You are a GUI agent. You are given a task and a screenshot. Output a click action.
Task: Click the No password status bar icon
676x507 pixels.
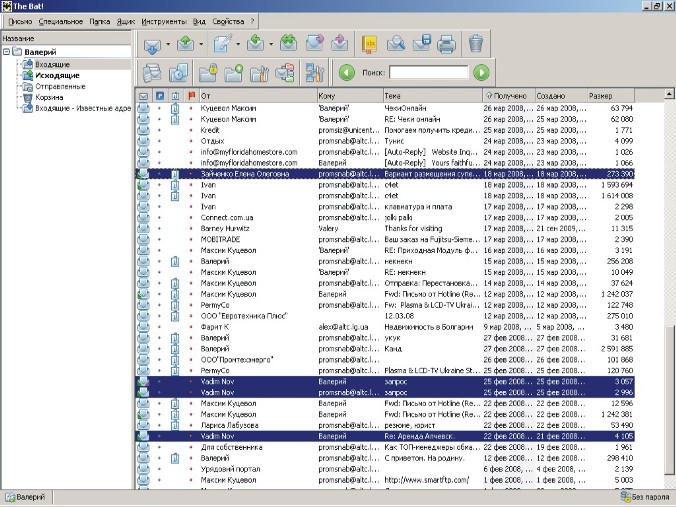(x=645, y=497)
